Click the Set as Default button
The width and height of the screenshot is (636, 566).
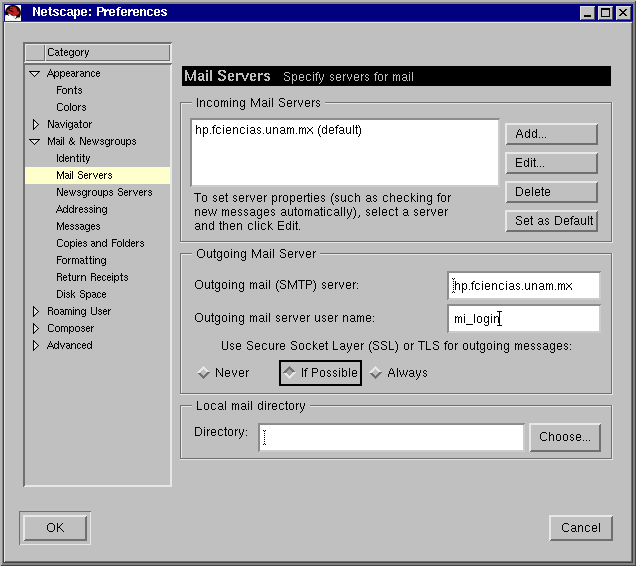click(551, 221)
